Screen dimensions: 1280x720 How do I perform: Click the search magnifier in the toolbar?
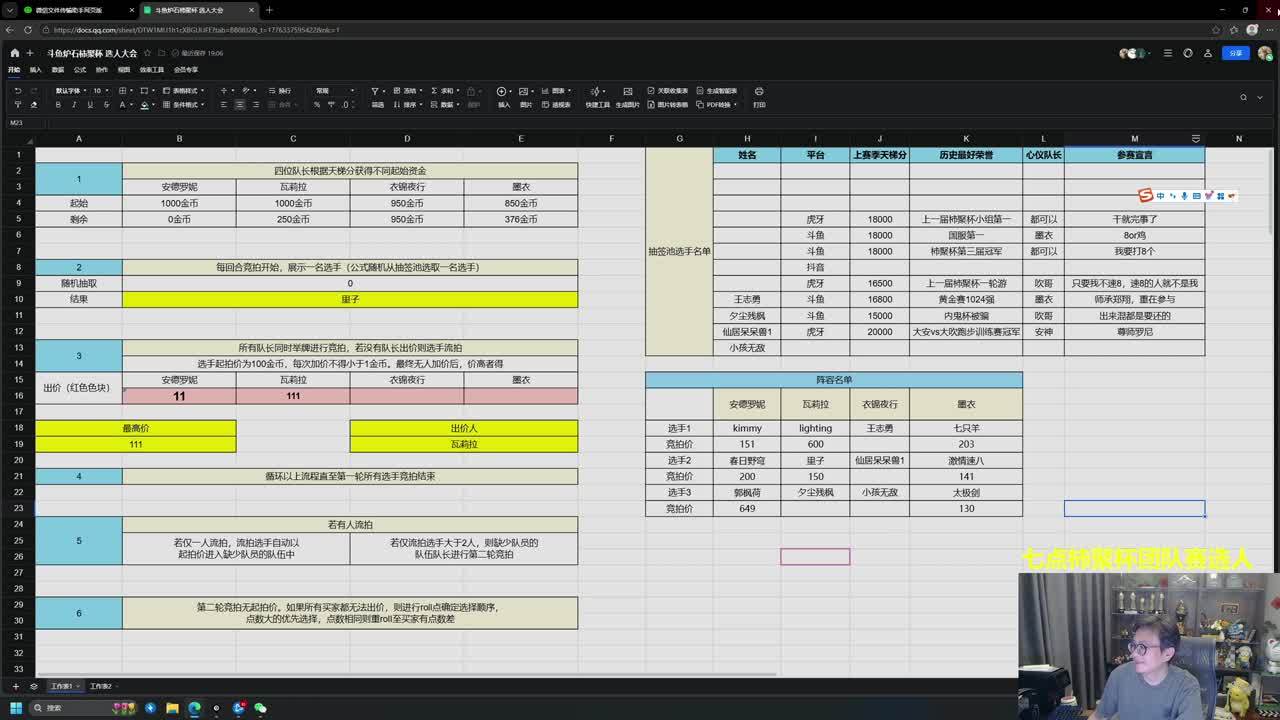tap(1243, 98)
